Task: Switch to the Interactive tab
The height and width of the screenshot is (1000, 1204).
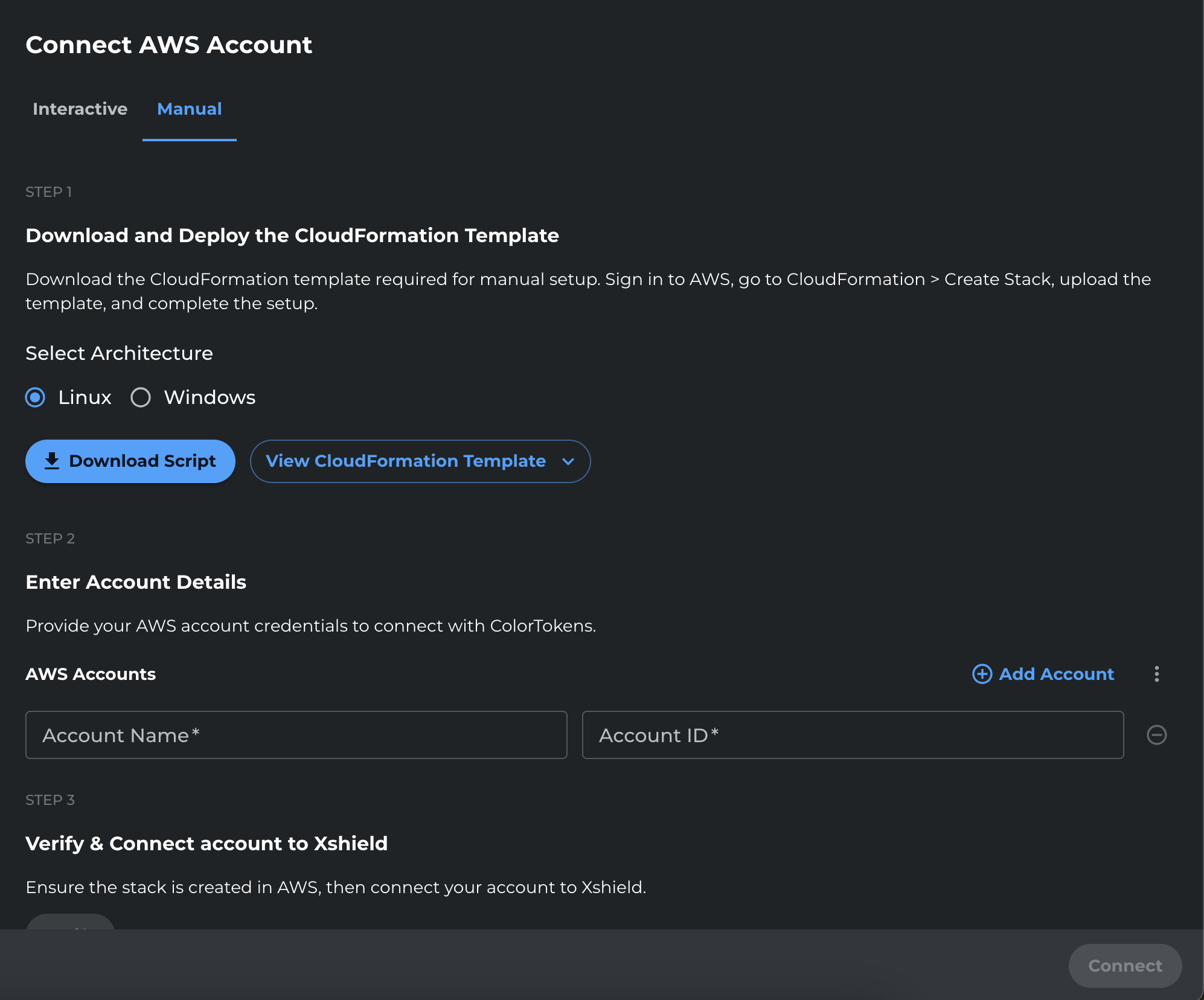Action: pos(80,109)
